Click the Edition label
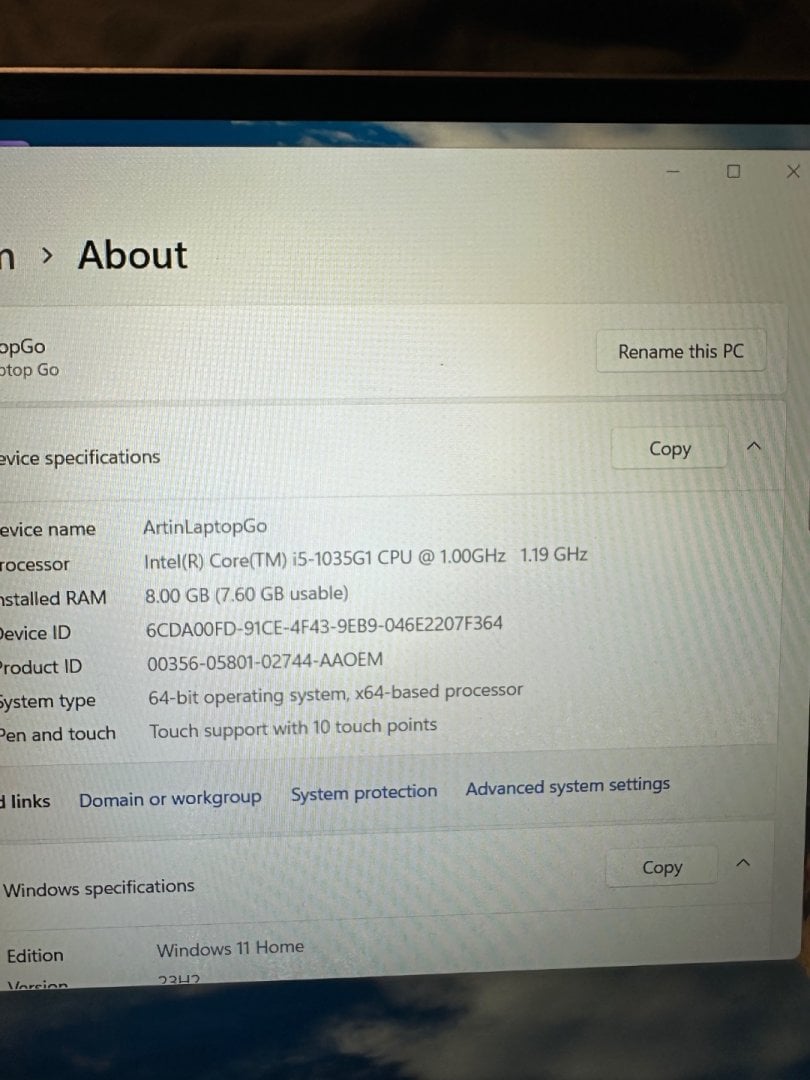 pyautogui.click(x=35, y=955)
